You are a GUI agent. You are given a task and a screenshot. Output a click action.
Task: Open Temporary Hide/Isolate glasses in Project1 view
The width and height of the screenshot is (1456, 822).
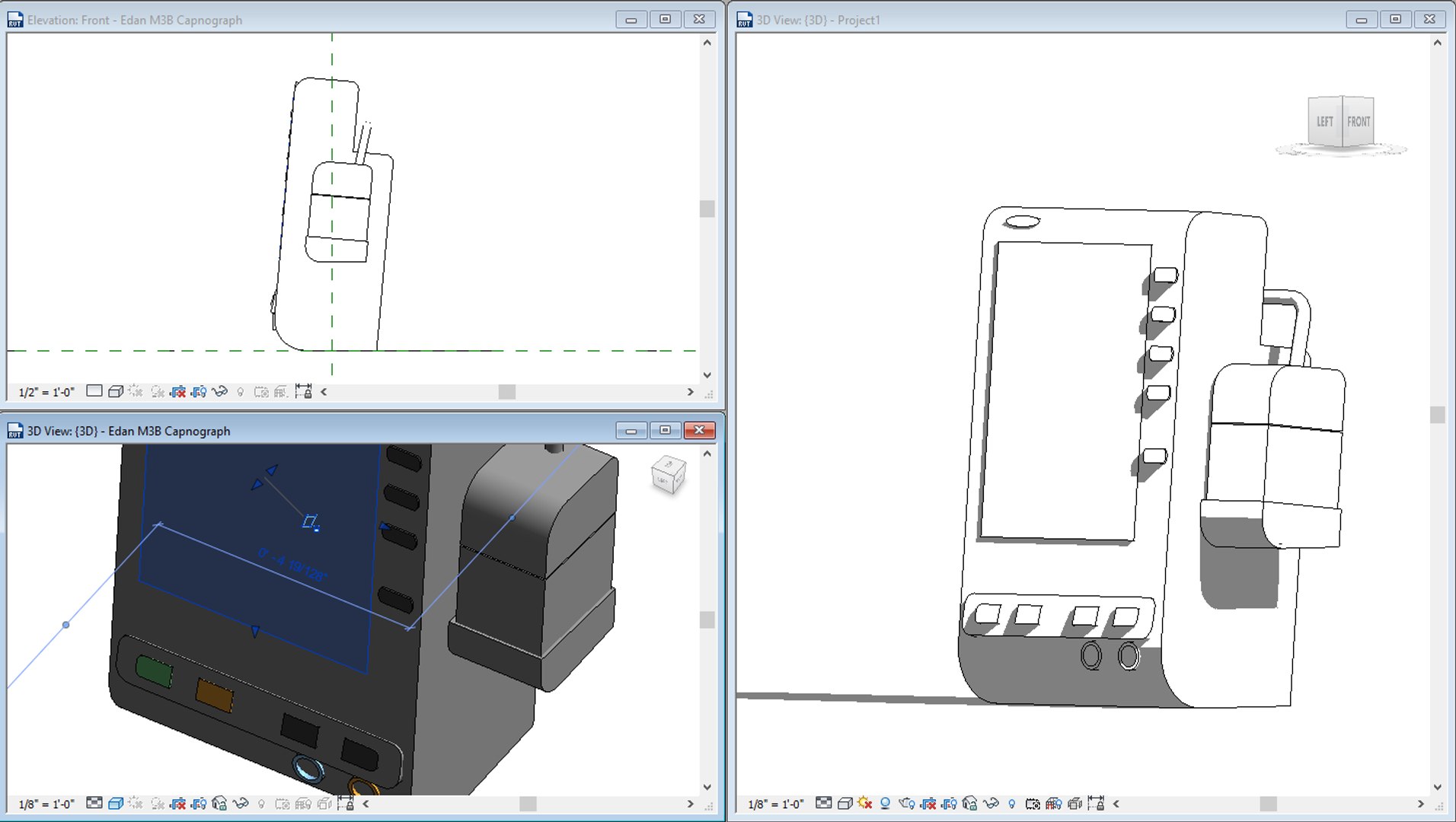point(991,803)
